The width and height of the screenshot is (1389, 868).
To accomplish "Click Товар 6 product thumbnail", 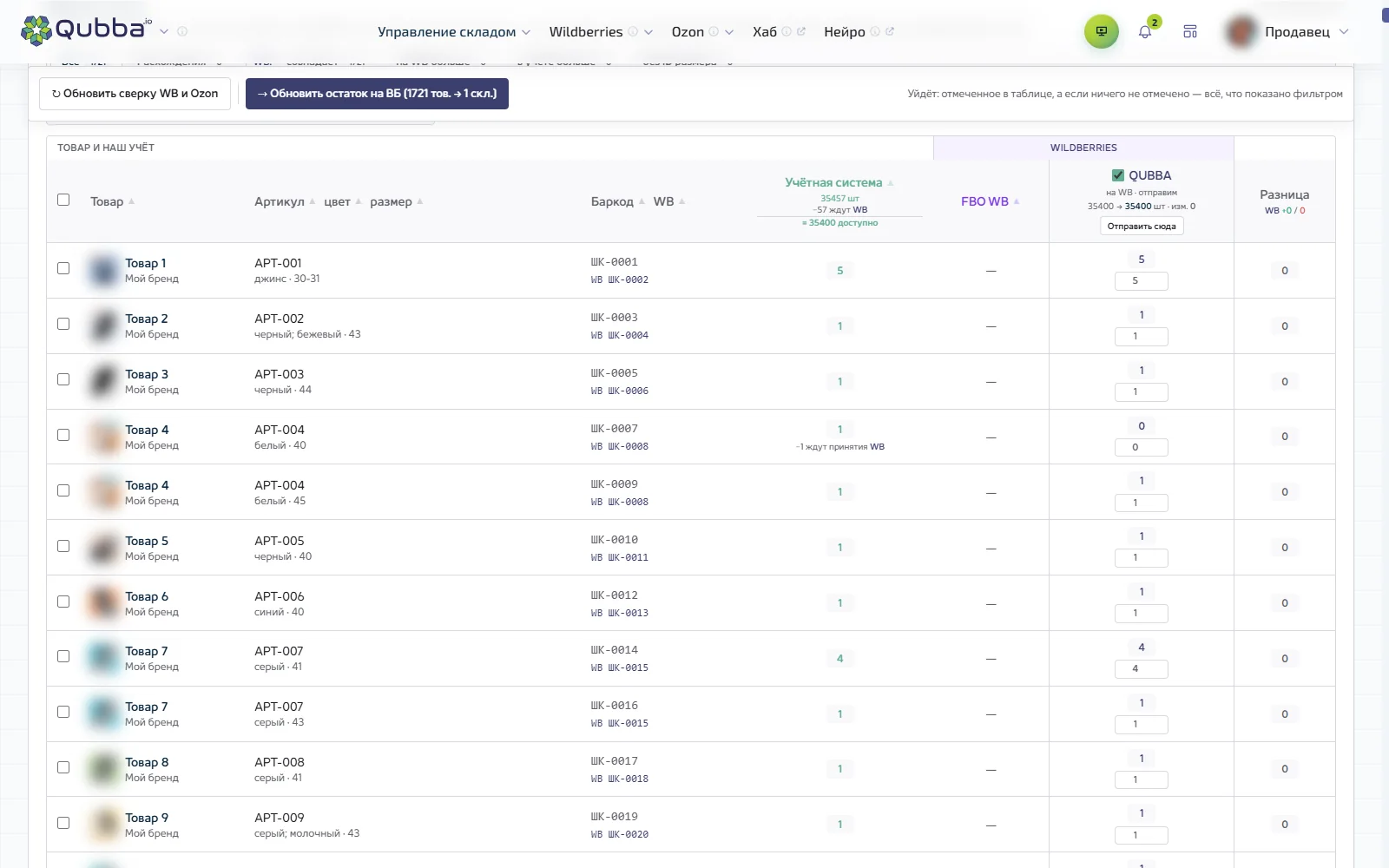I will click(x=103, y=602).
